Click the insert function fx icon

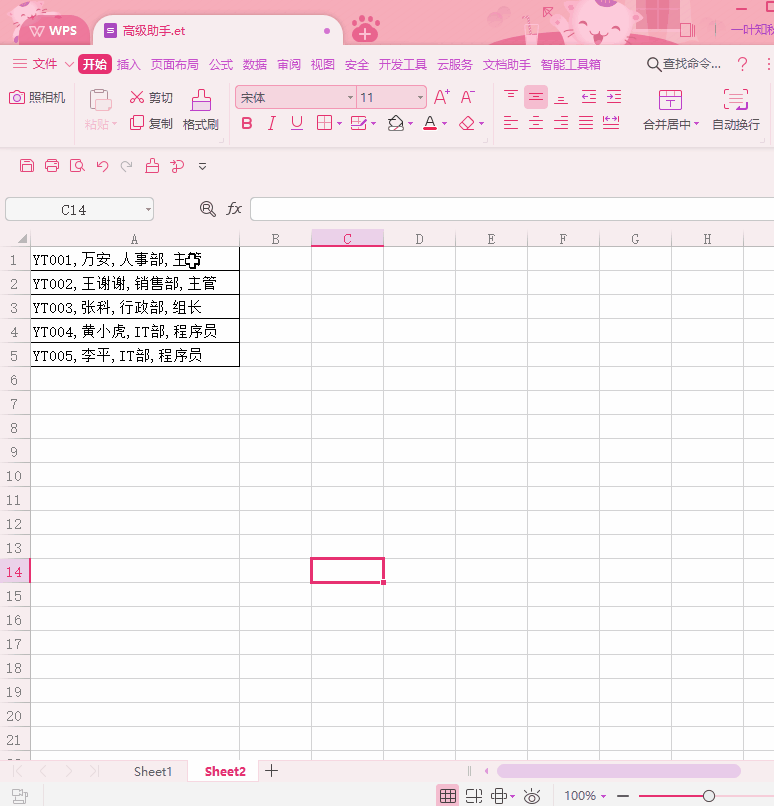pyautogui.click(x=234, y=209)
